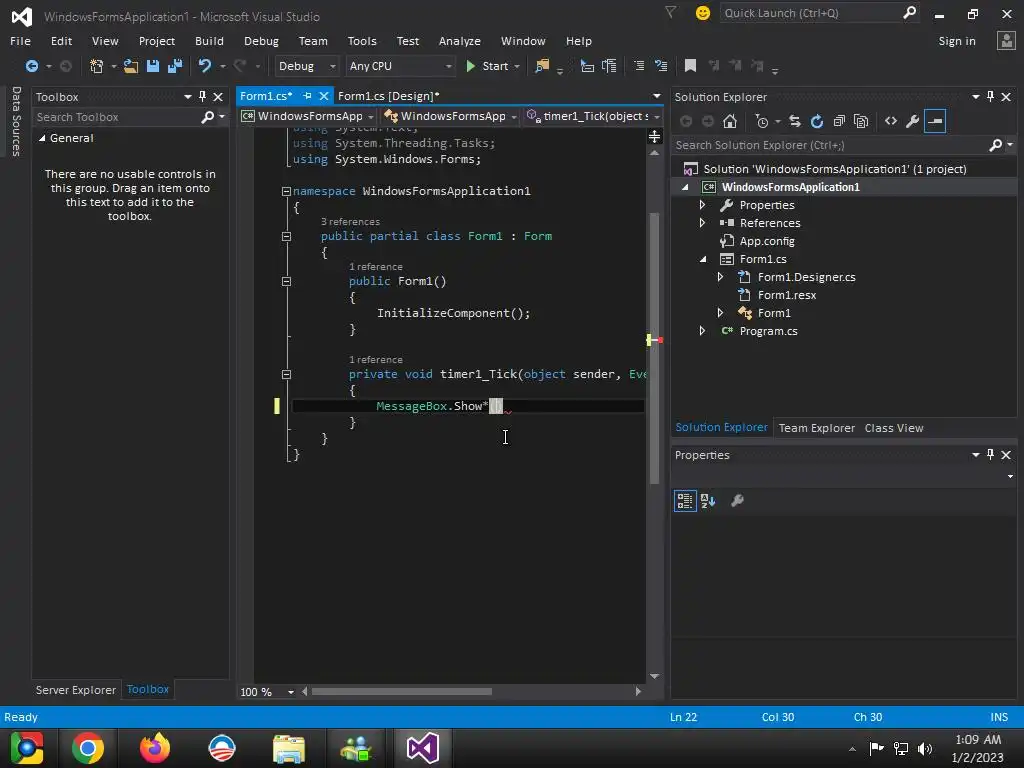Select Form1.resx in Solution Explorer
The width and height of the screenshot is (1024, 768).
[786, 295]
